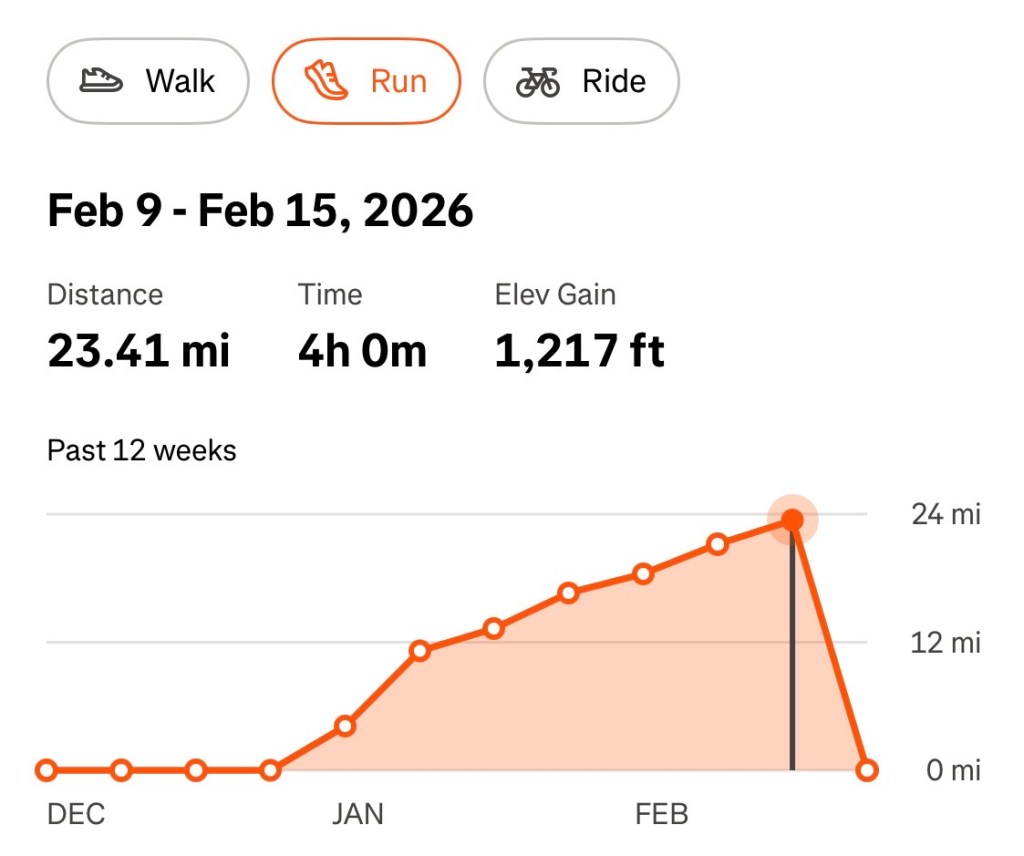This screenshot has width=1024, height=856.
Task: Select the first December data point
Action: pyautogui.click(x=46, y=770)
